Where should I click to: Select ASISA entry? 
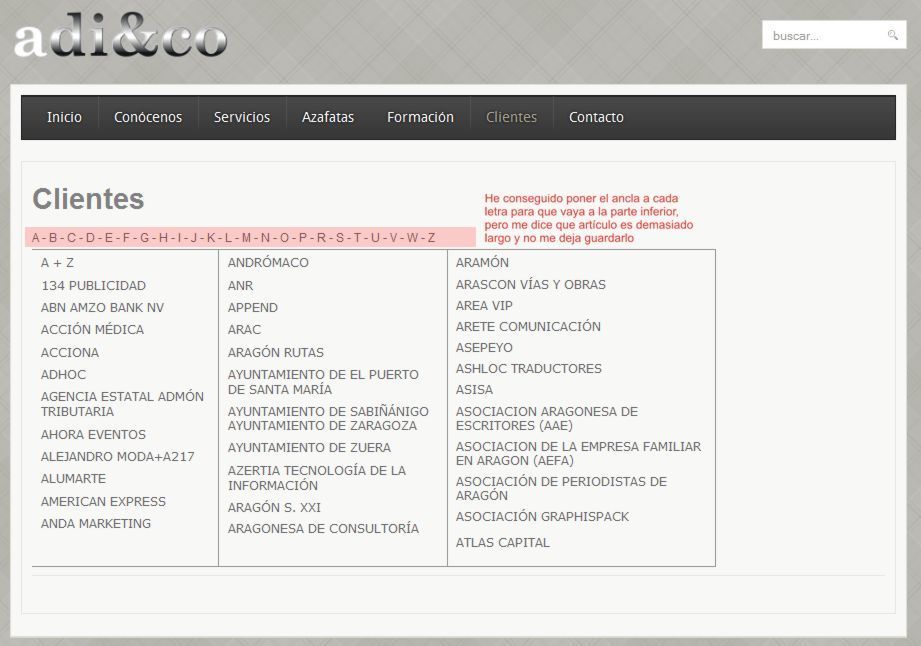point(475,390)
